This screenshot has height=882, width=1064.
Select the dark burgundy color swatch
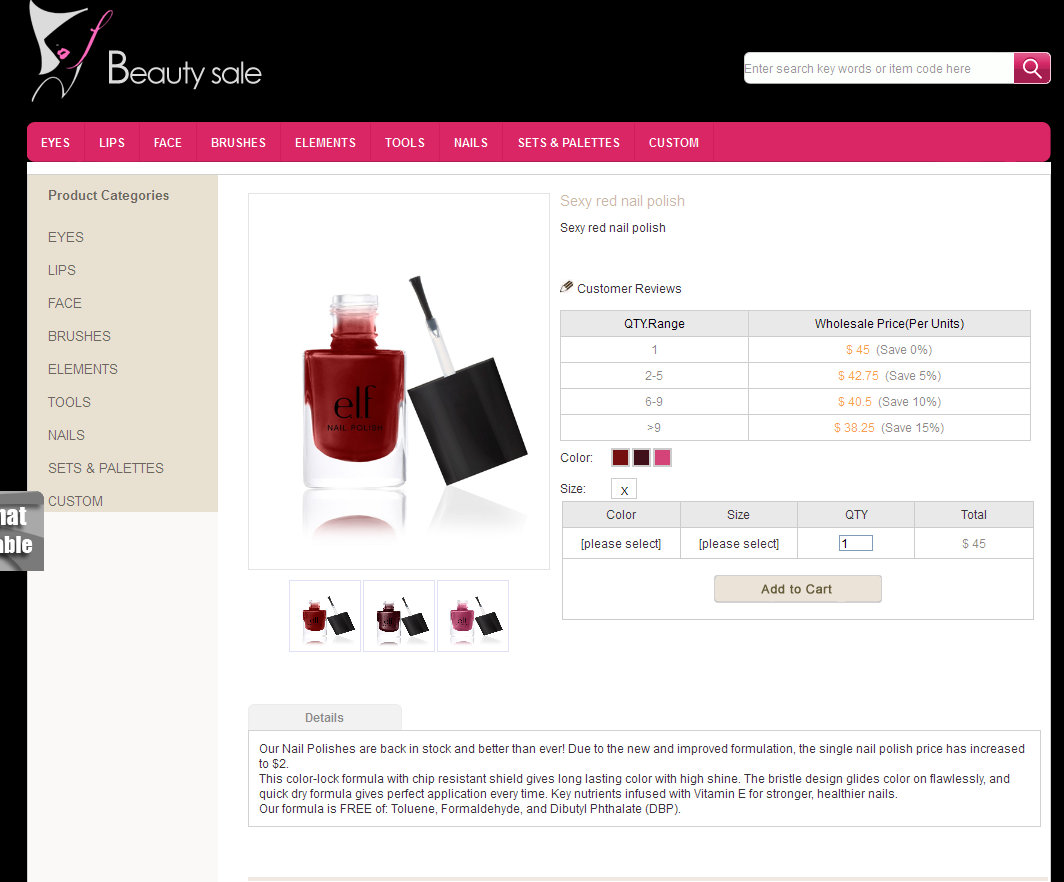(641, 457)
